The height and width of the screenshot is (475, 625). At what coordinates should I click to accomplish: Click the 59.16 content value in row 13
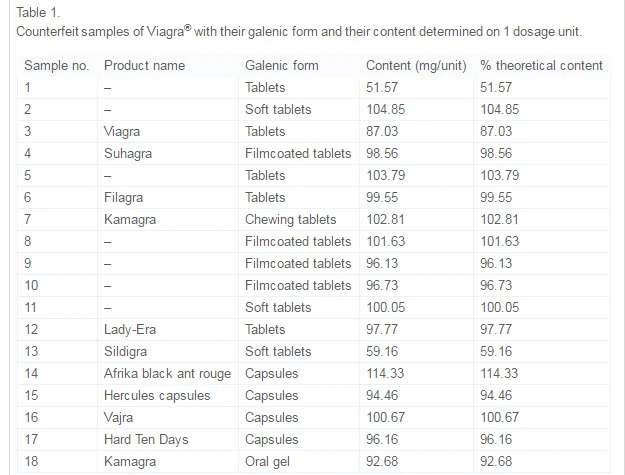(x=382, y=351)
